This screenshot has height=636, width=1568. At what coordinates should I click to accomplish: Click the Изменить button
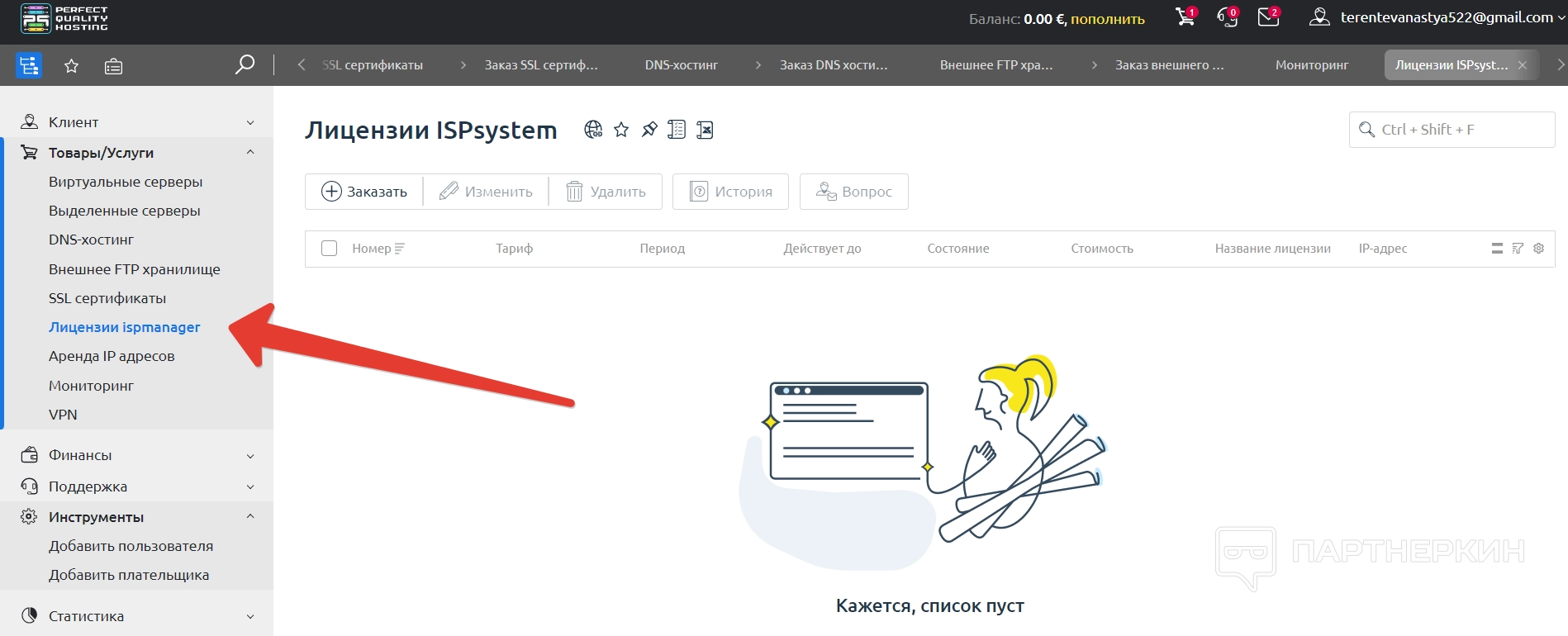[x=486, y=192]
